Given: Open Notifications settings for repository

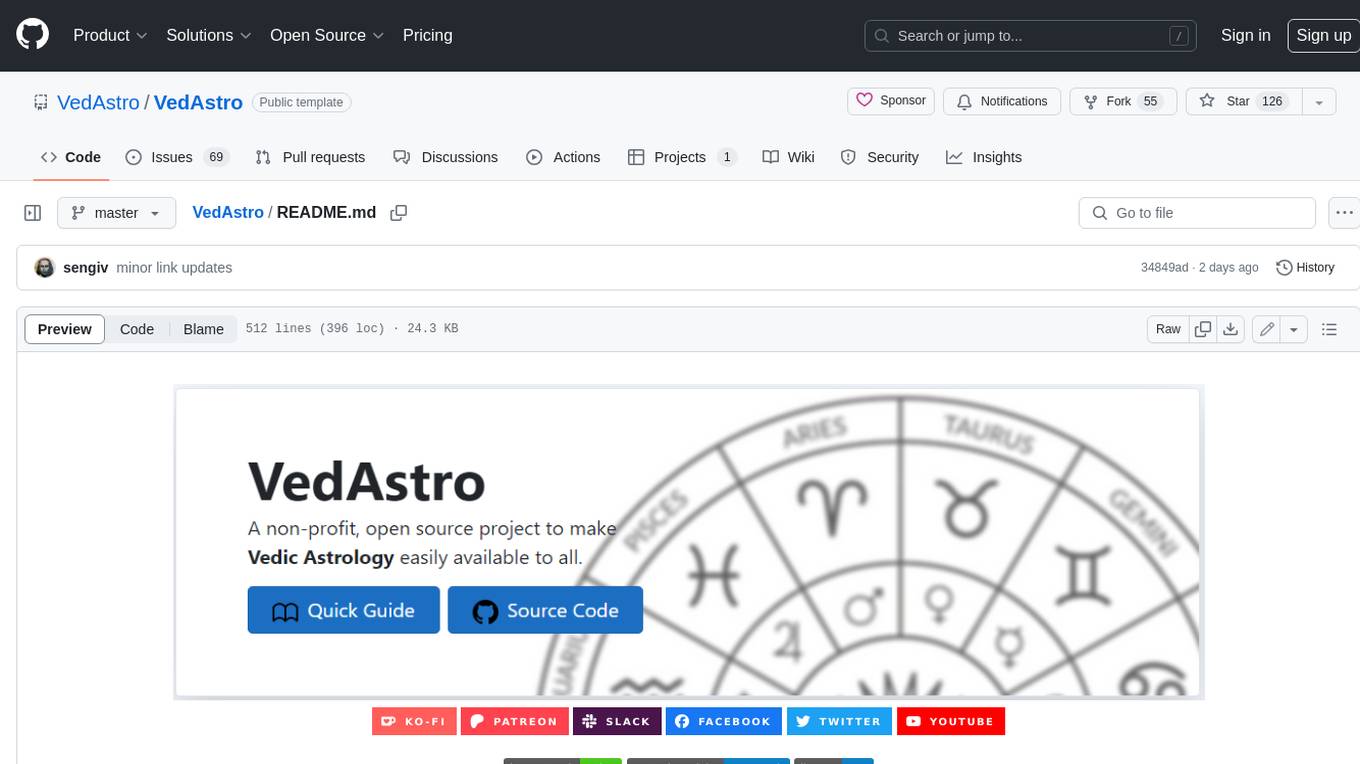Looking at the screenshot, I should [1002, 101].
